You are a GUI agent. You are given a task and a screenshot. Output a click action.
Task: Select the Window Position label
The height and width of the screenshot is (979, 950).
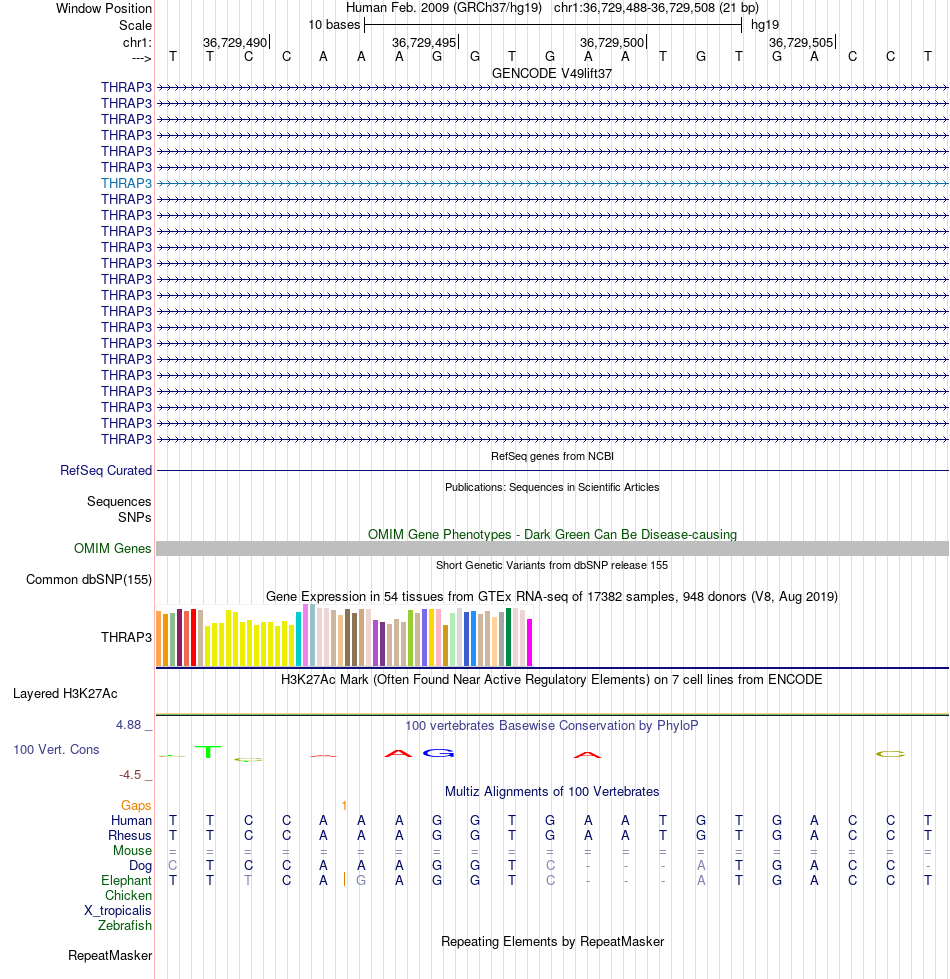pos(104,8)
